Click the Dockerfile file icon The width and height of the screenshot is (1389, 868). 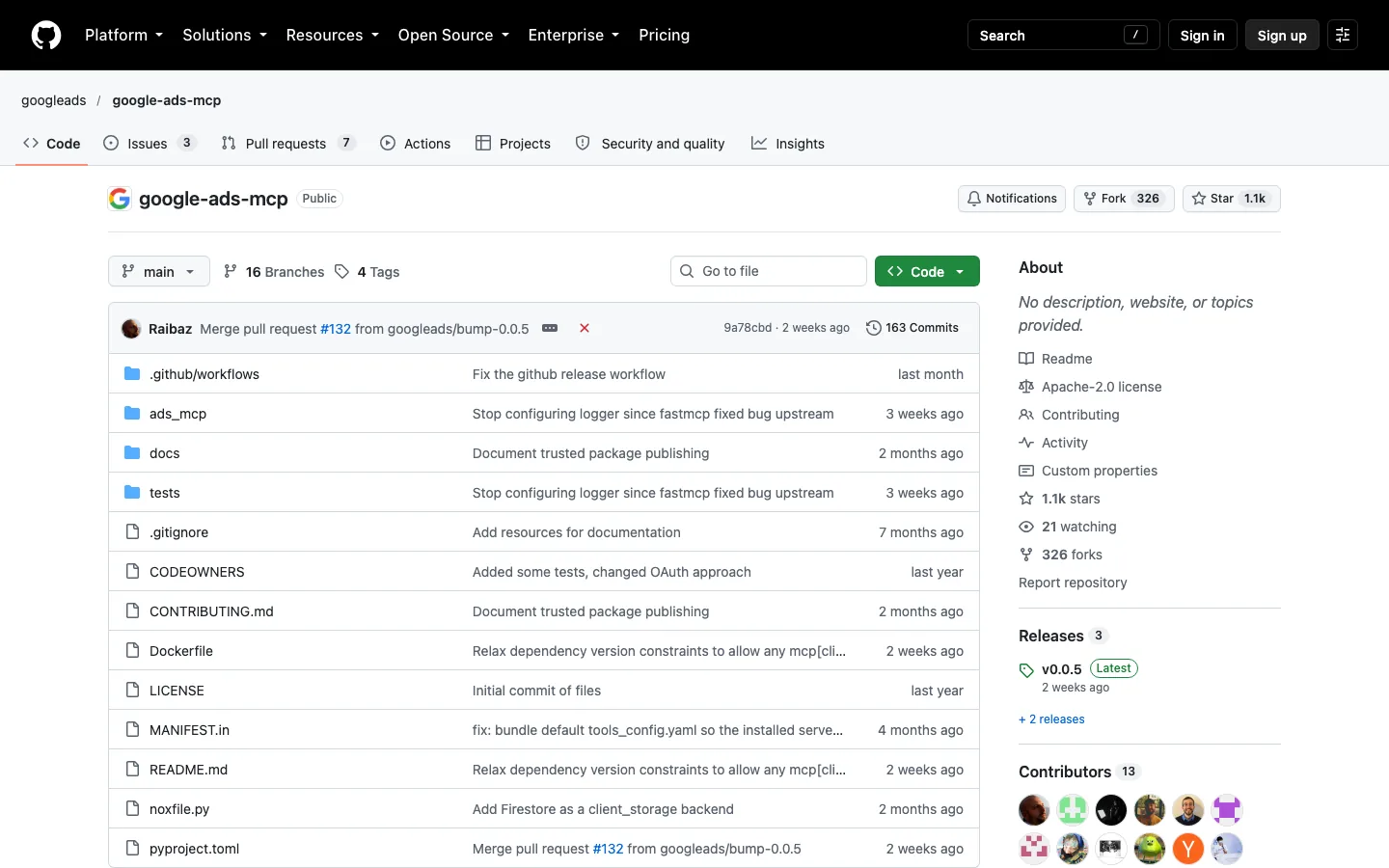click(132, 650)
